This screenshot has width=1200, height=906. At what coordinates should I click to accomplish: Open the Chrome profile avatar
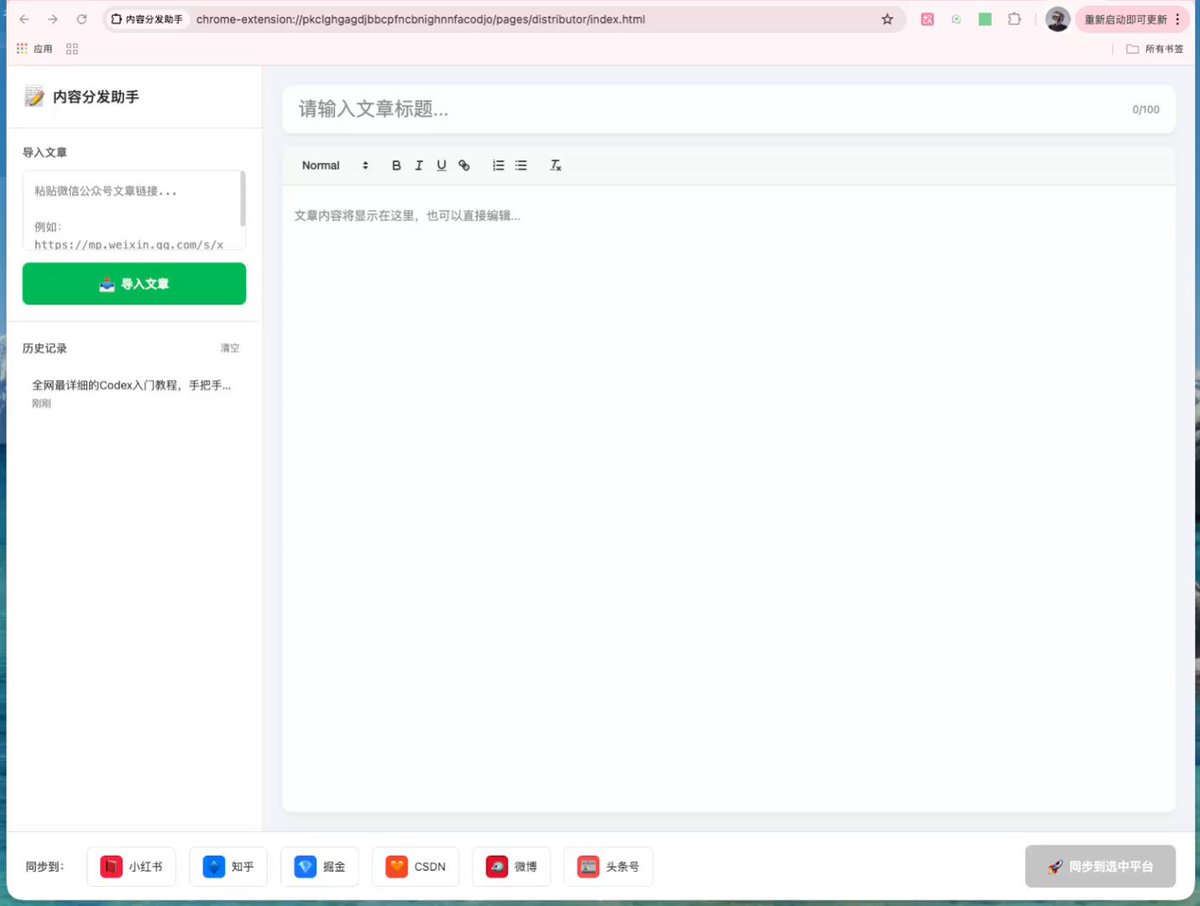[x=1057, y=19]
